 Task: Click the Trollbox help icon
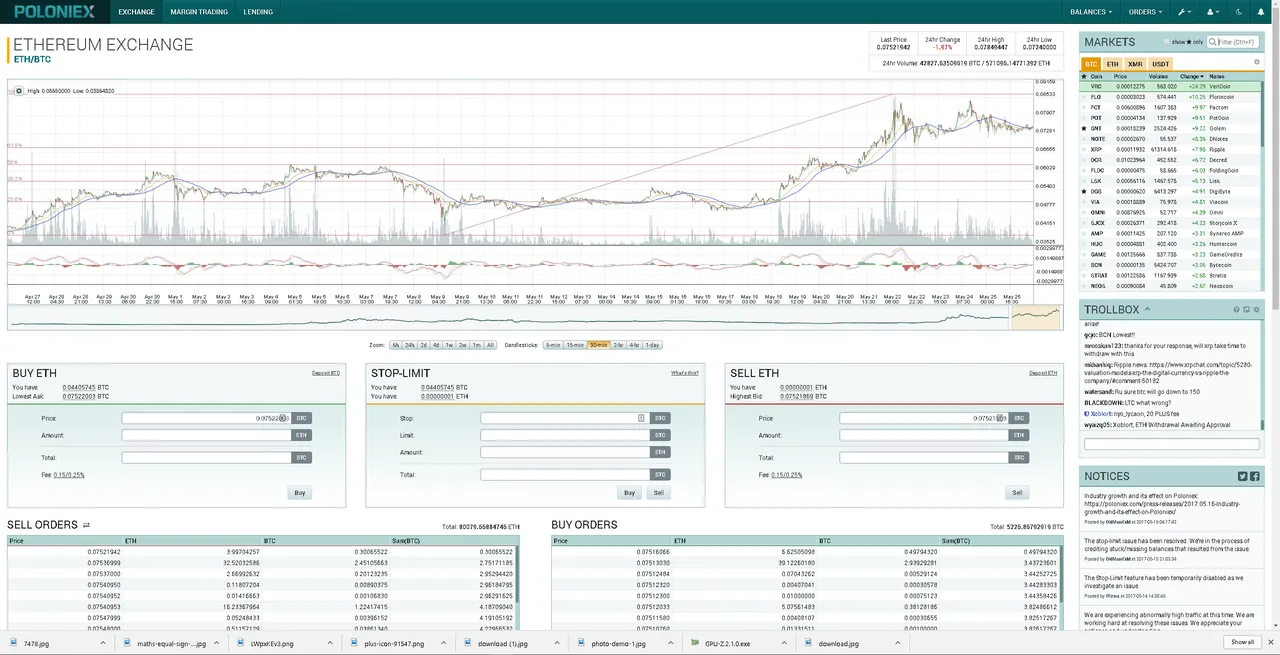[x=1236, y=310]
